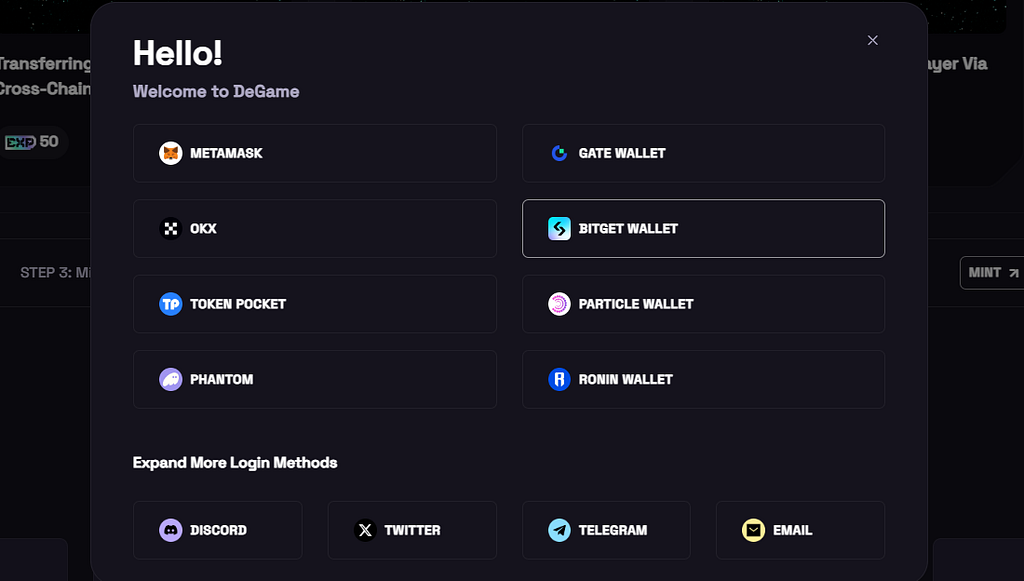Click the Telegram paper plane icon
Image resolution: width=1024 pixels, height=581 pixels.
tap(559, 530)
